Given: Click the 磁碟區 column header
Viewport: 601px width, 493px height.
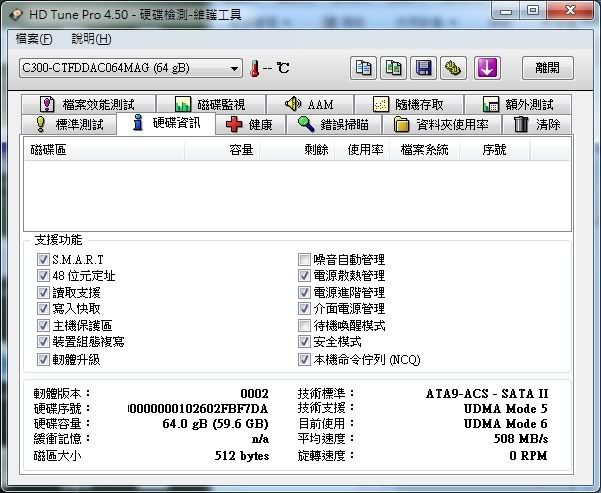Looking at the screenshot, I should click(104, 150).
